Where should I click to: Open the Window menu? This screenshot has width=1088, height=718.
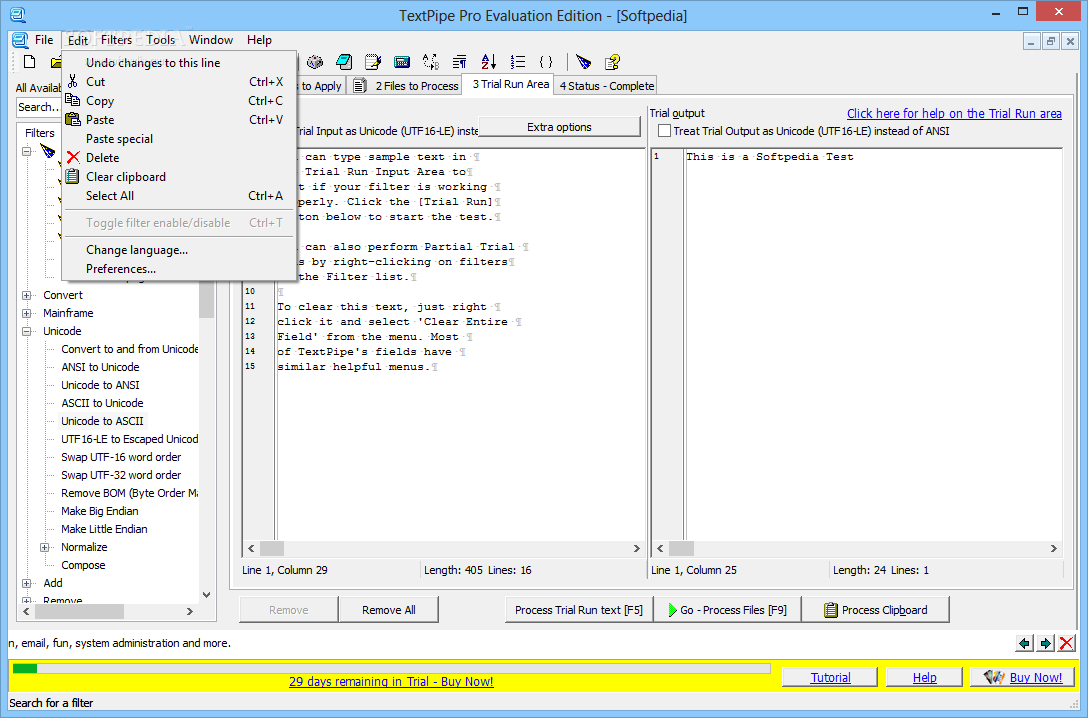click(211, 40)
